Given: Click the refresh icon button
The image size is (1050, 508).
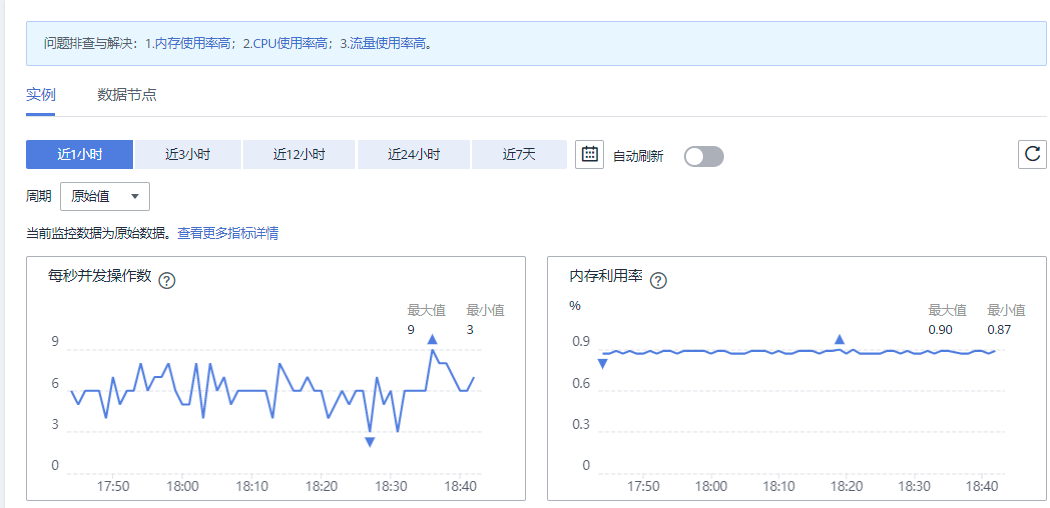Looking at the screenshot, I should [x=1033, y=154].
